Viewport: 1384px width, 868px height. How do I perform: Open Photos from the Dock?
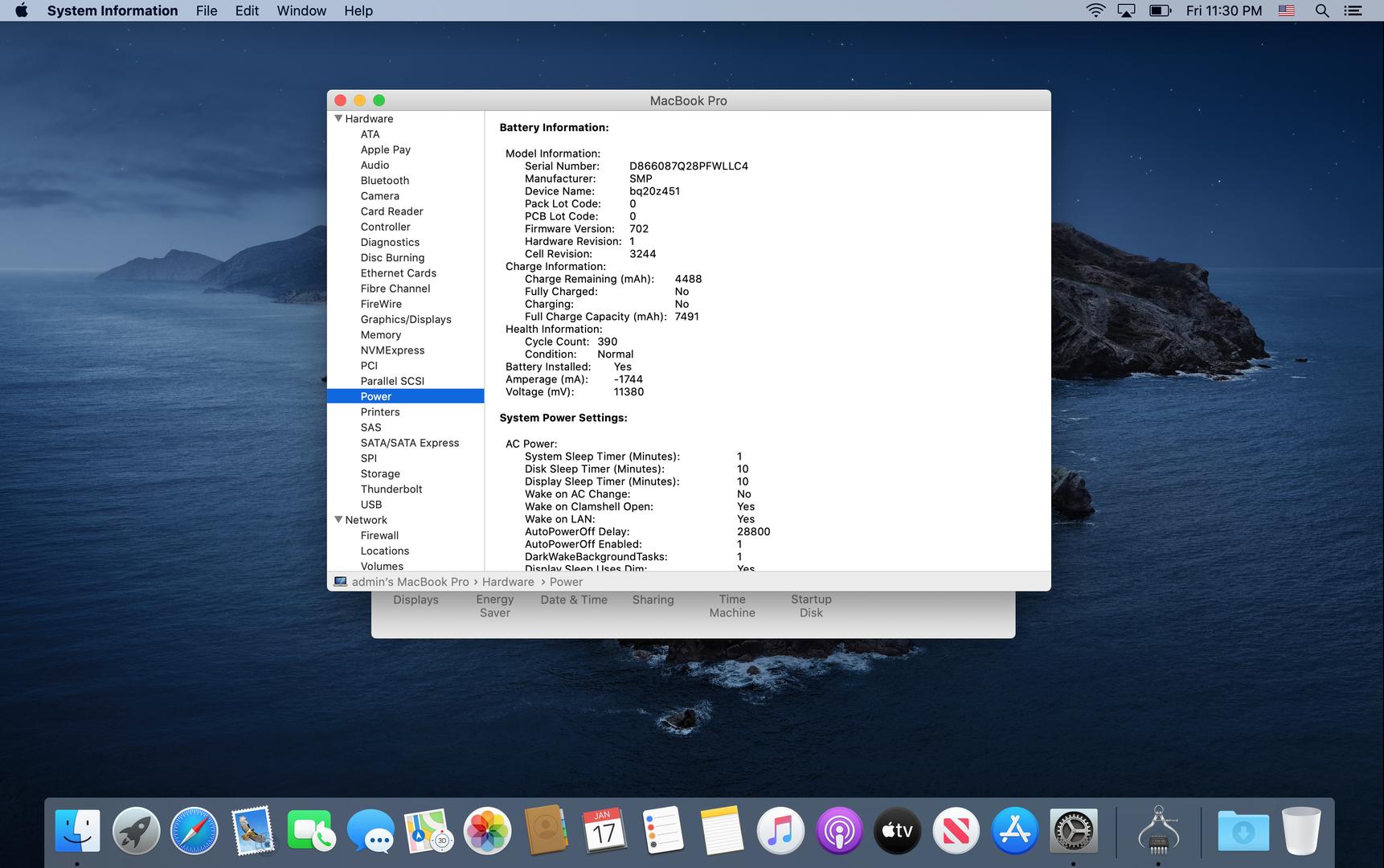487,830
